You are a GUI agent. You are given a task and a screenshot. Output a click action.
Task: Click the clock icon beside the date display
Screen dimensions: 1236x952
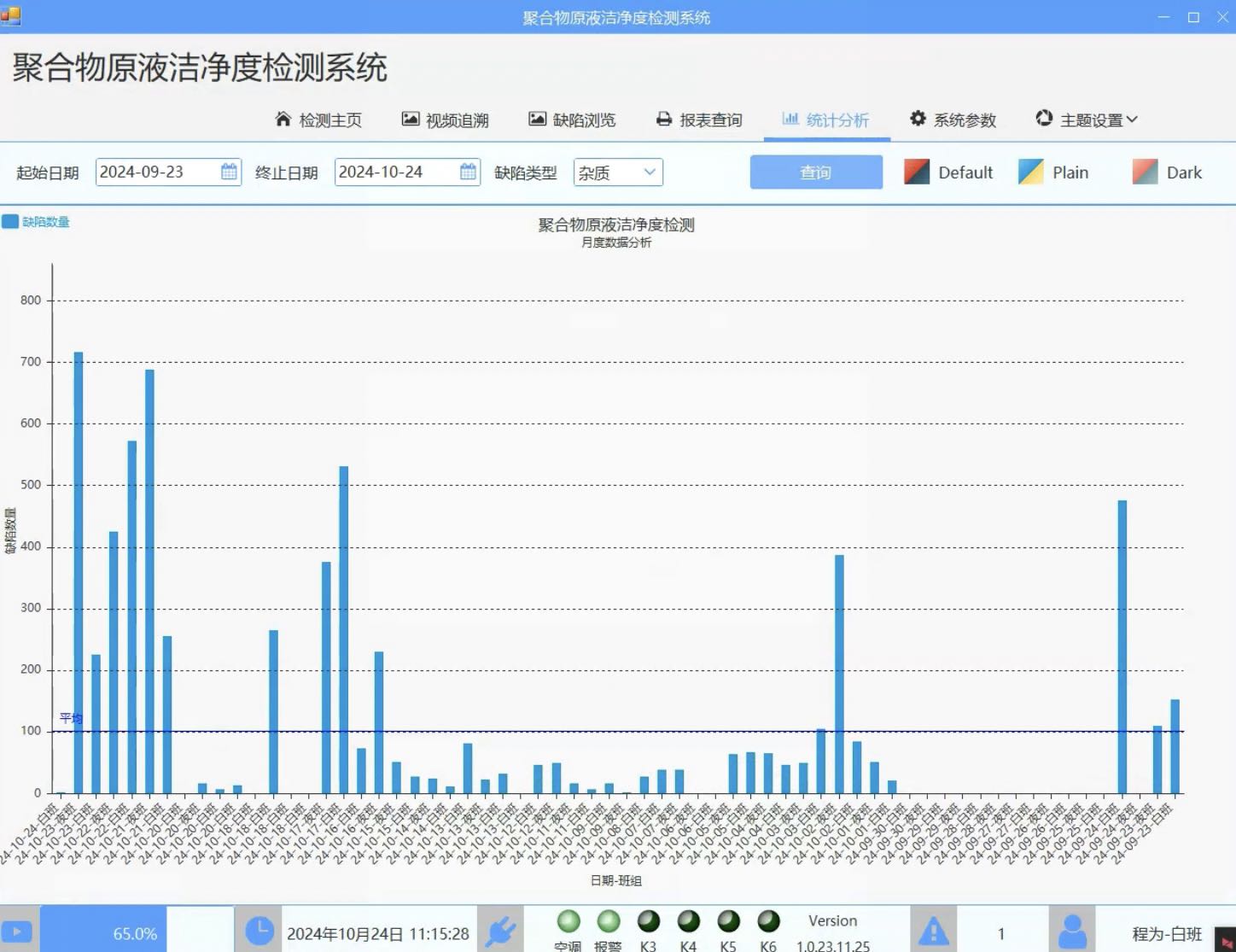pyautogui.click(x=259, y=931)
